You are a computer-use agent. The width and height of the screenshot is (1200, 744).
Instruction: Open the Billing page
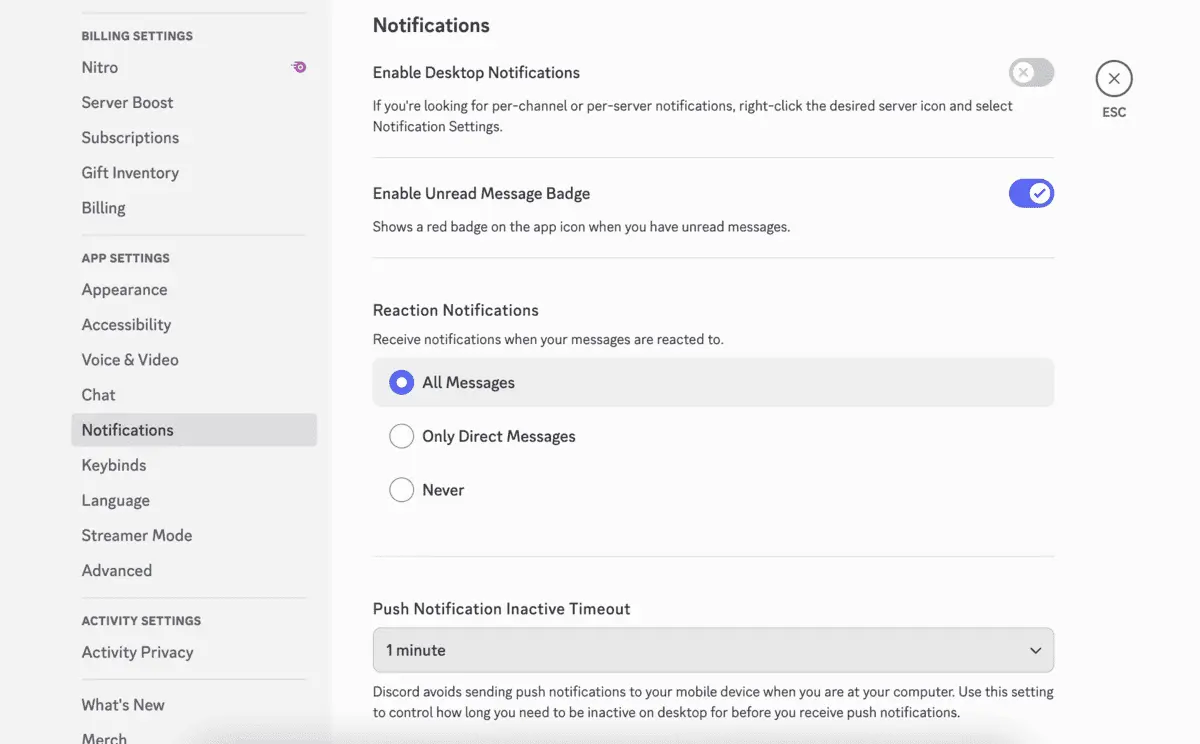[103, 207]
